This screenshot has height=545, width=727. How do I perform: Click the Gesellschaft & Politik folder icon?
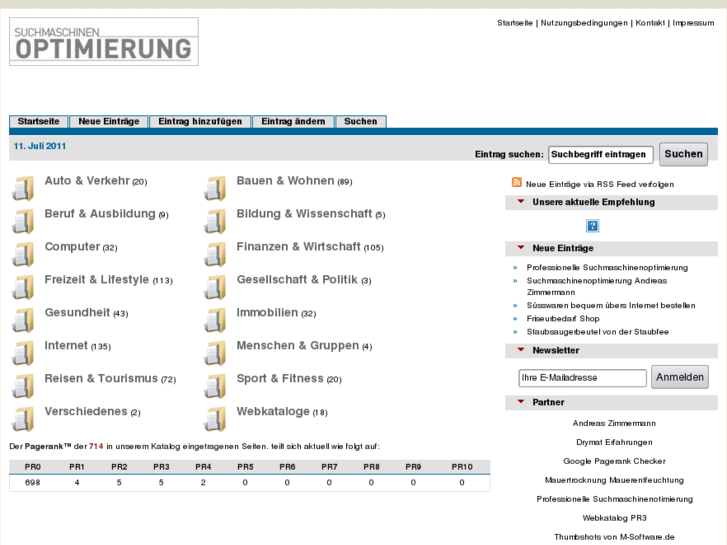click(215, 287)
